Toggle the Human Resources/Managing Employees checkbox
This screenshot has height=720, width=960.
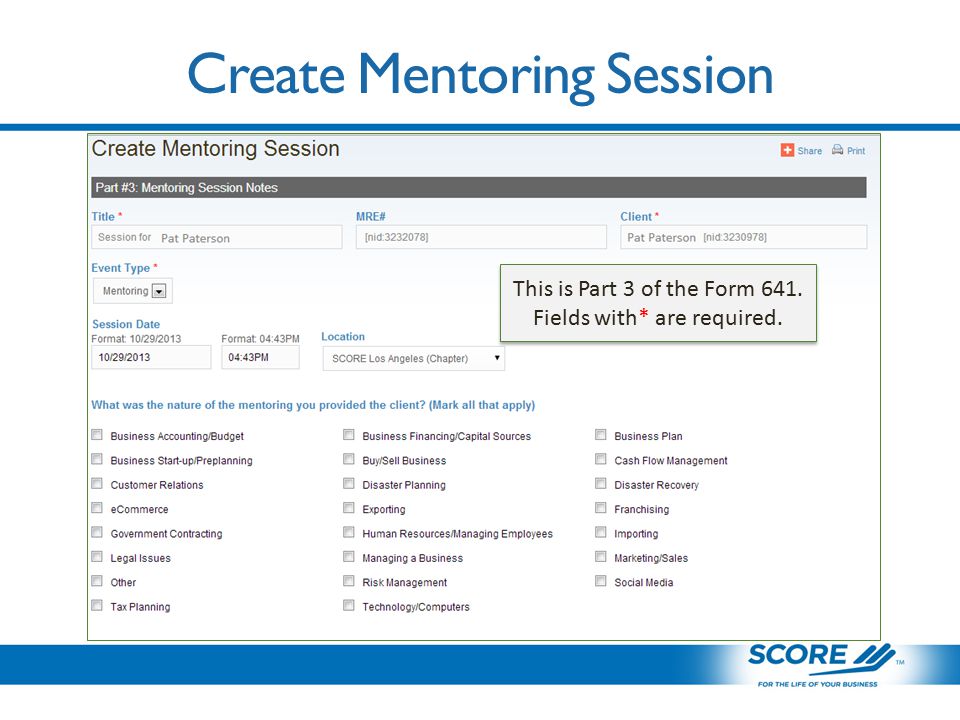[348, 532]
